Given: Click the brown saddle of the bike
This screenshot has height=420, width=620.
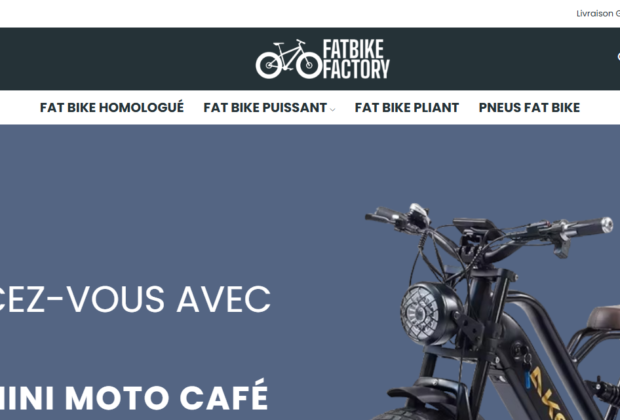Looking at the screenshot, I should (x=604, y=317).
